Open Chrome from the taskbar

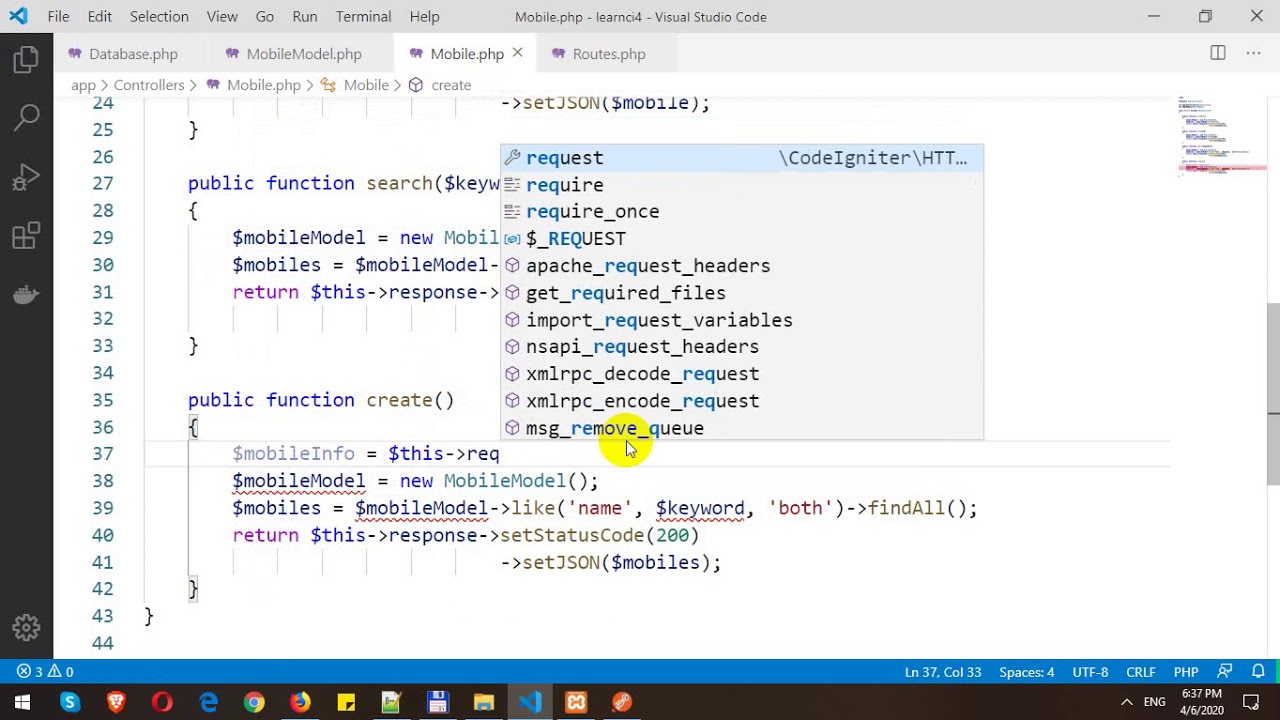point(254,702)
